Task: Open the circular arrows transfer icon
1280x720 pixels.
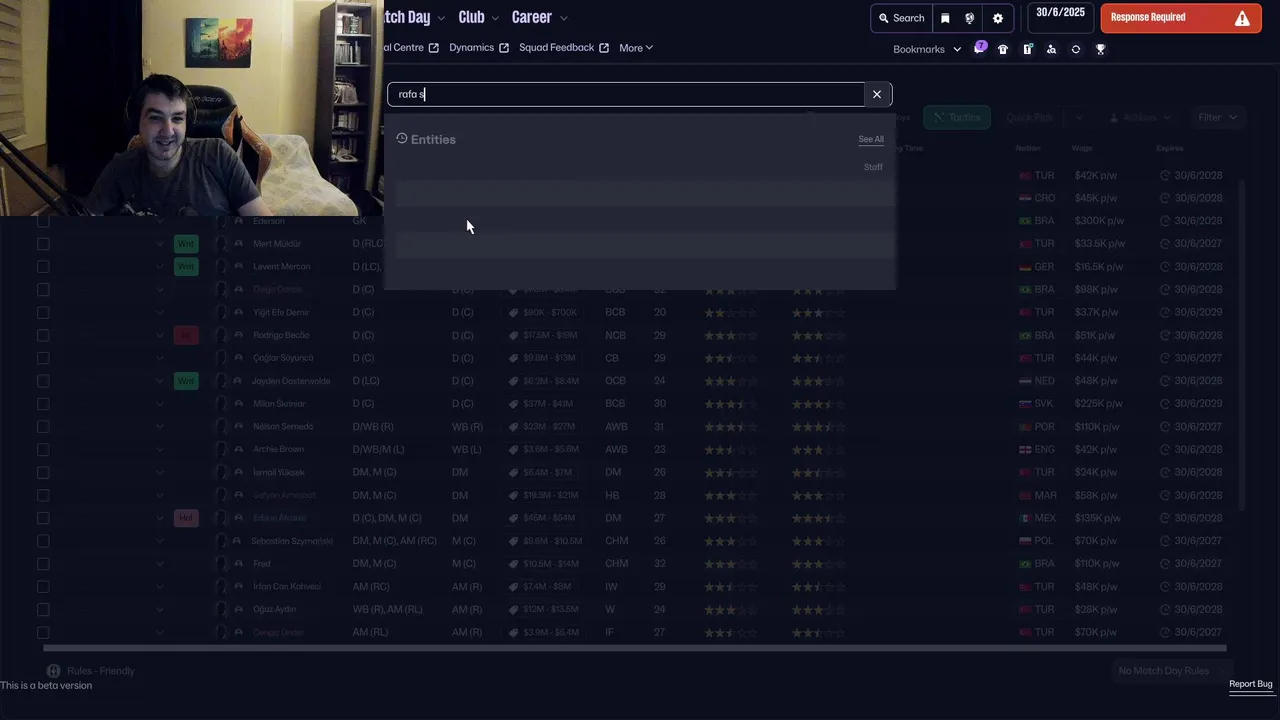Action: 1076,49
